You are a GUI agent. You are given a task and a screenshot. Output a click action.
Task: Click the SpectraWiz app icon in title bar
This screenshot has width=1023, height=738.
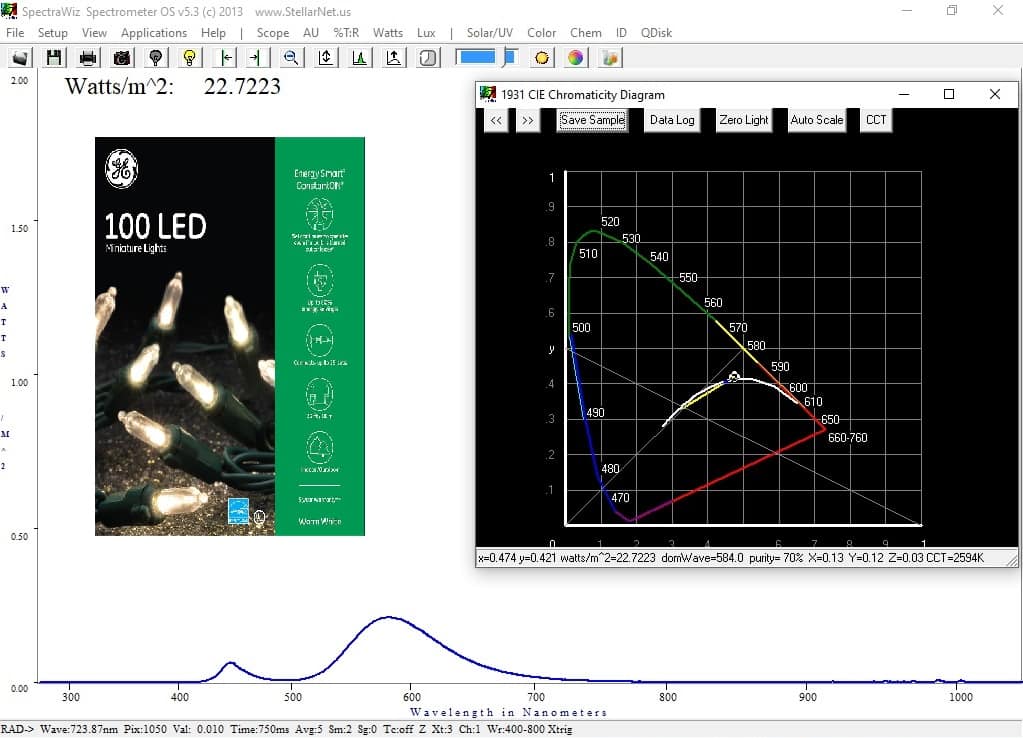[9, 11]
